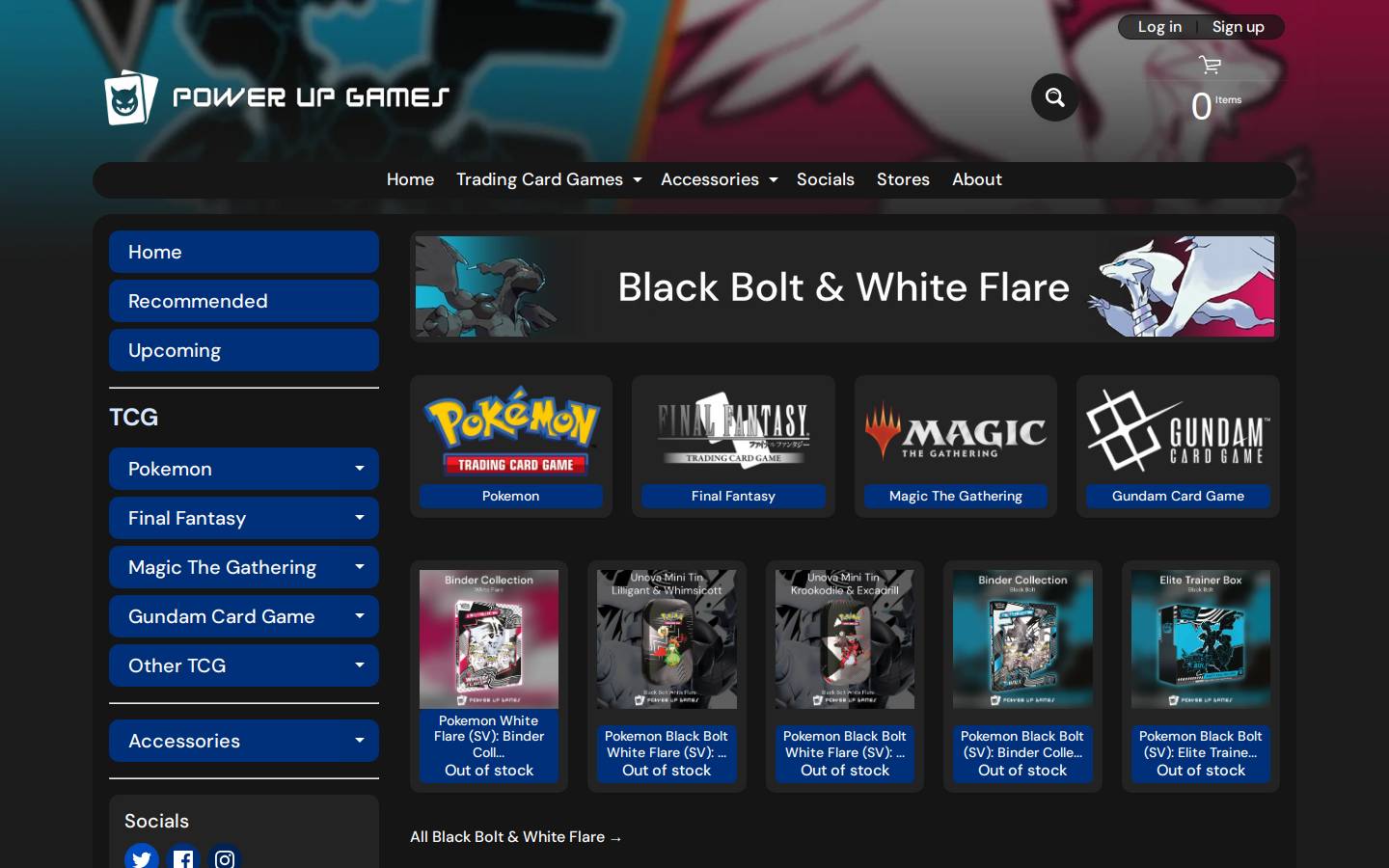Click the Black Bolt & White Flare banner
Viewport: 1389px width, 868px height.
pos(845,286)
